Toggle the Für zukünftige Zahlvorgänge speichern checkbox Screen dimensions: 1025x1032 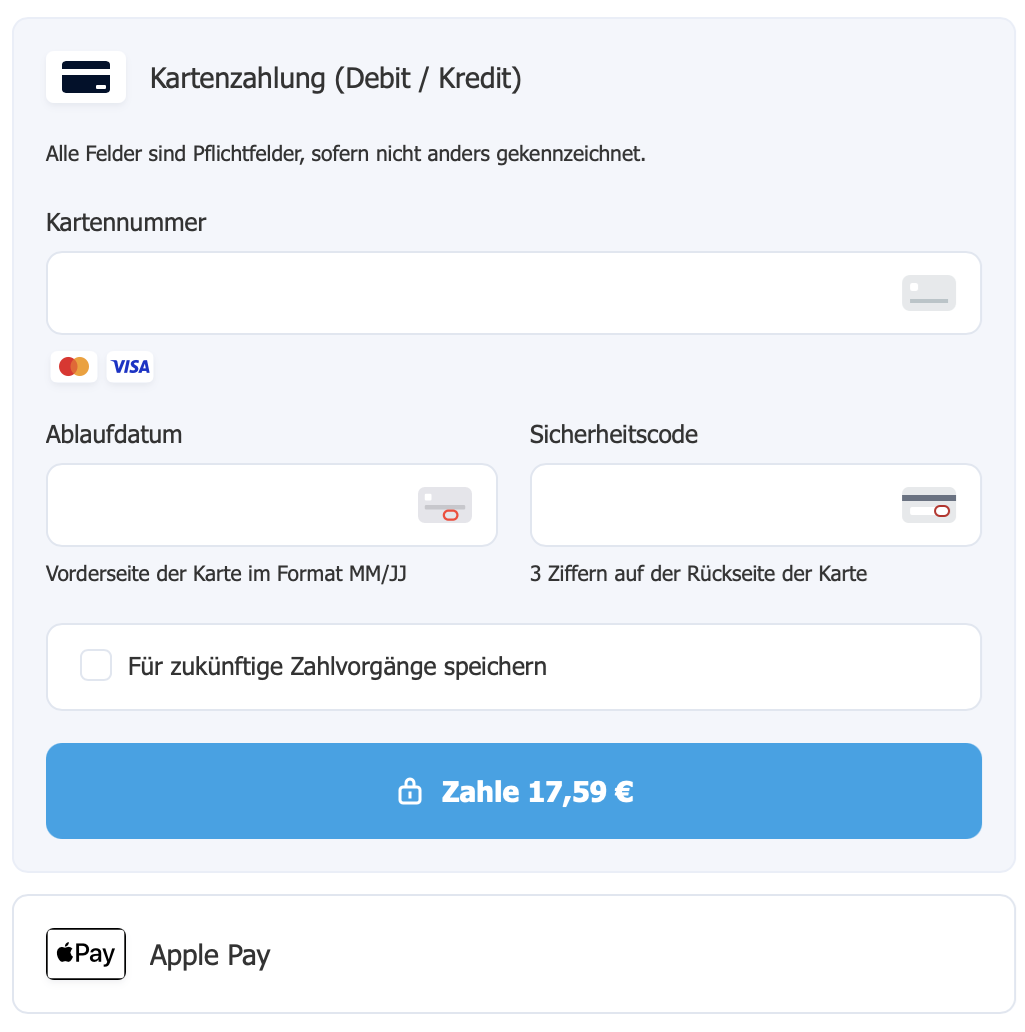pos(96,665)
